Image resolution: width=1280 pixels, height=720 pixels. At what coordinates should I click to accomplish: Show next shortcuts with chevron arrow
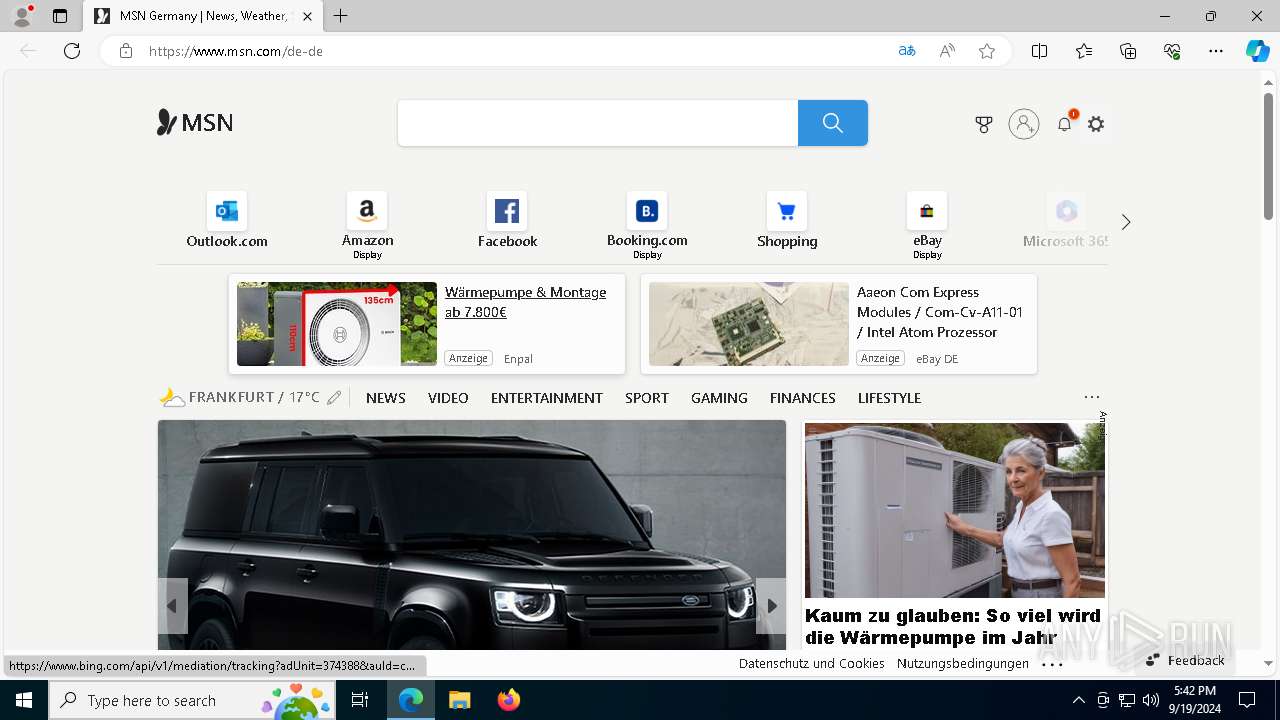click(x=1126, y=222)
